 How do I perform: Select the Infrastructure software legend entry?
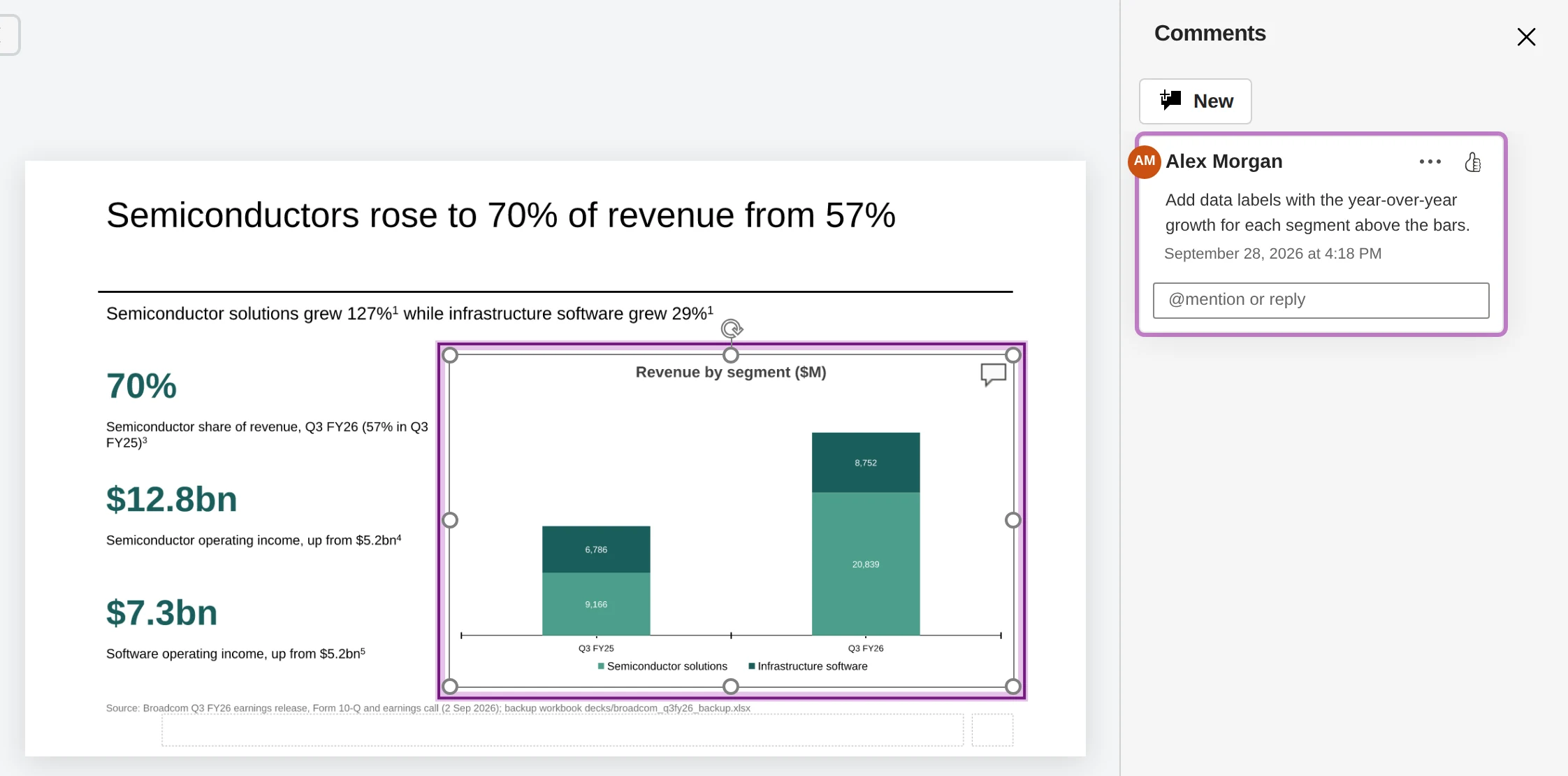click(808, 666)
